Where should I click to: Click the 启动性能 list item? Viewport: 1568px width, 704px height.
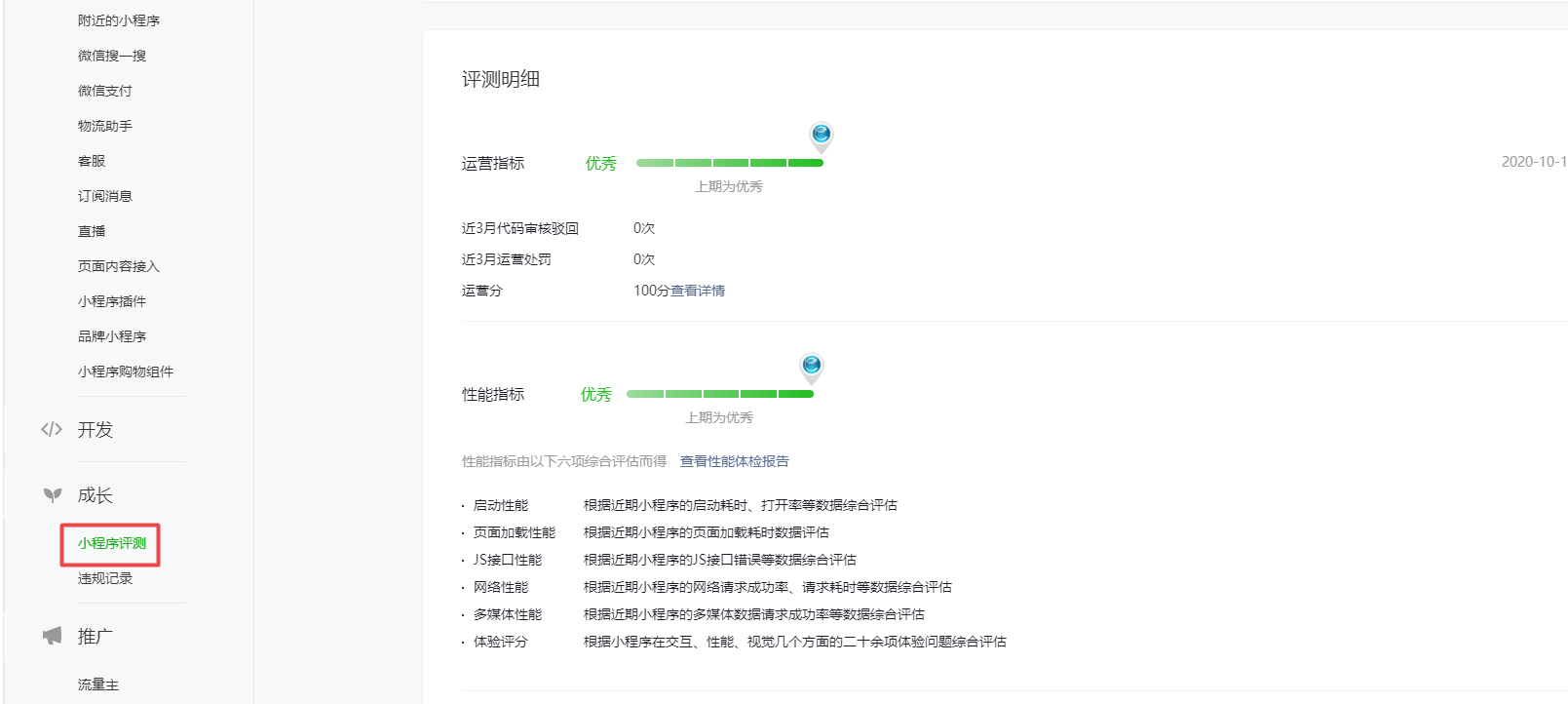tap(501, 505)
